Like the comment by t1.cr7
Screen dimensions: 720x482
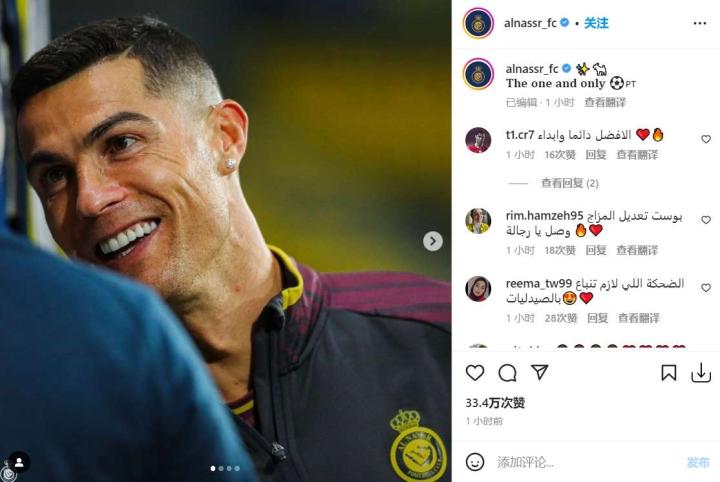706,139
